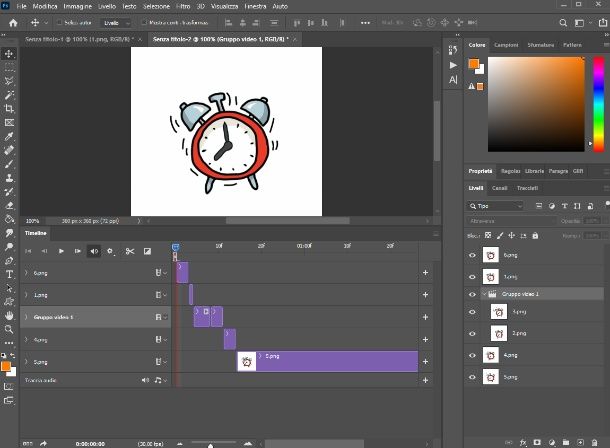Image resolution: width=610 pixels, height=448 pixels.
Task: Click the scissors split-at-playhead icon
Action: click(130, 251)
